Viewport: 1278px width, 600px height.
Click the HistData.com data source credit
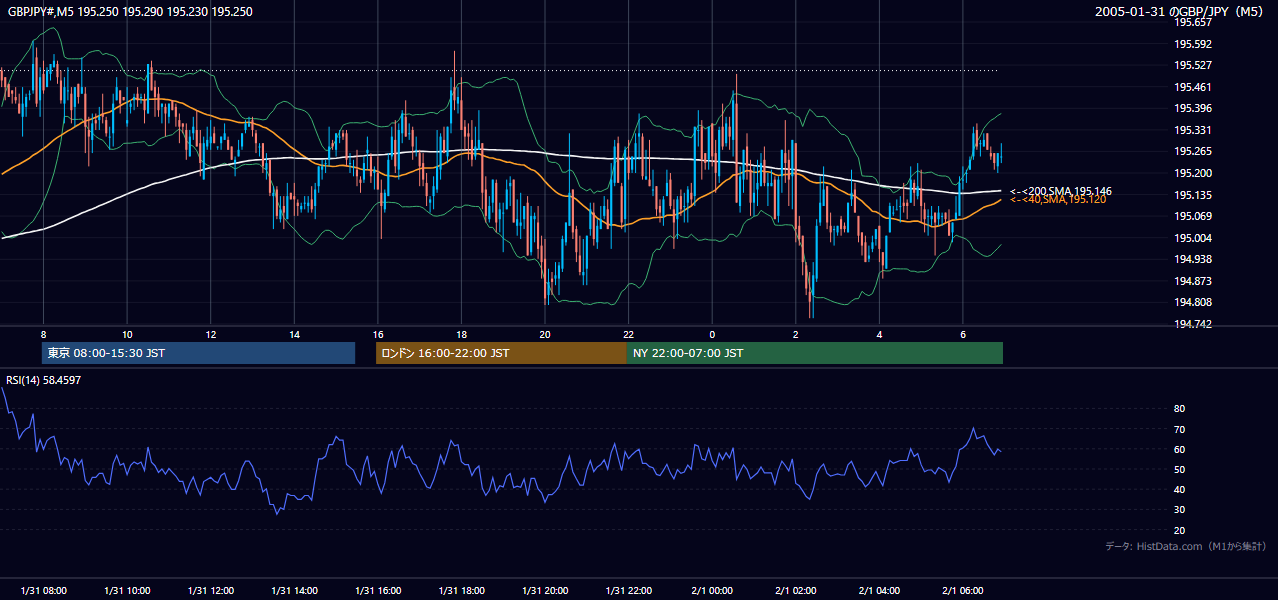(x=1186, y=546)
